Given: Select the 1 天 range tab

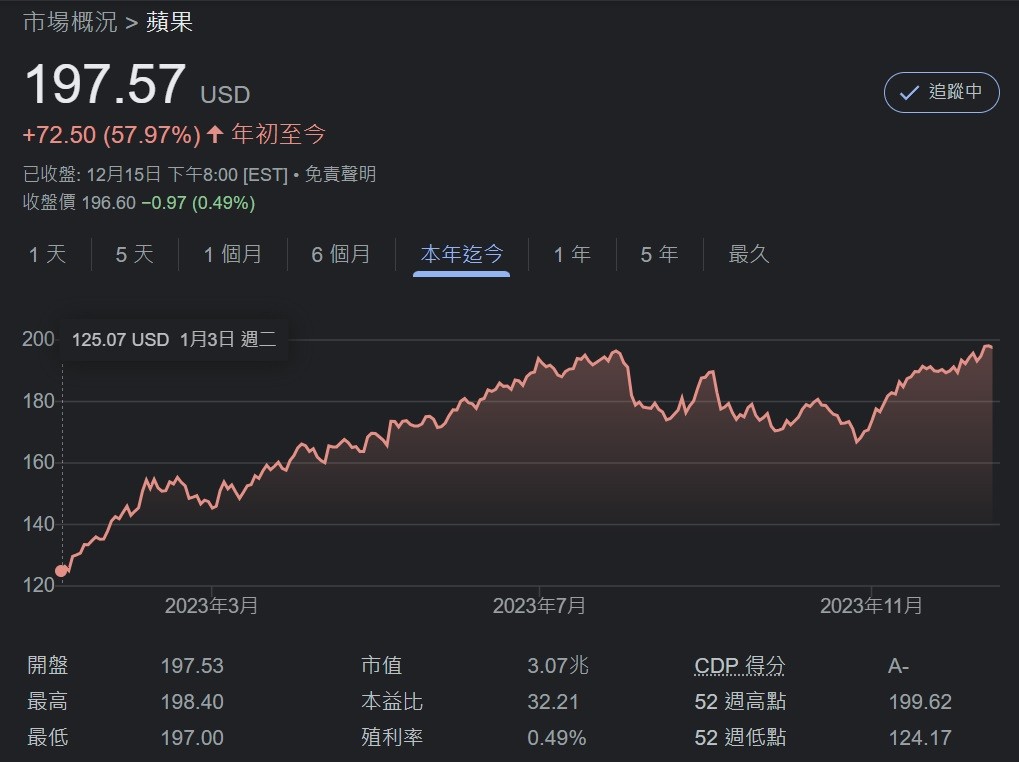Looking at the screenshot, I should point(47,254).
